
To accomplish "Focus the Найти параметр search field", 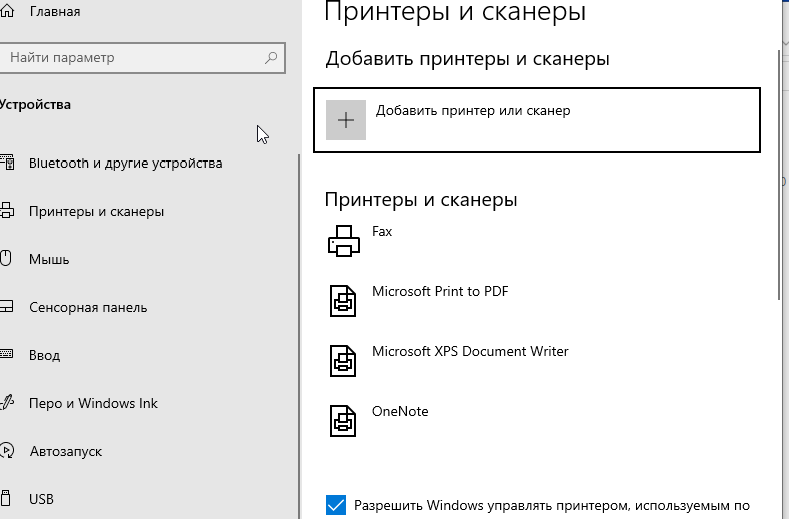I will pyautogui.click(x=142, y=58).
